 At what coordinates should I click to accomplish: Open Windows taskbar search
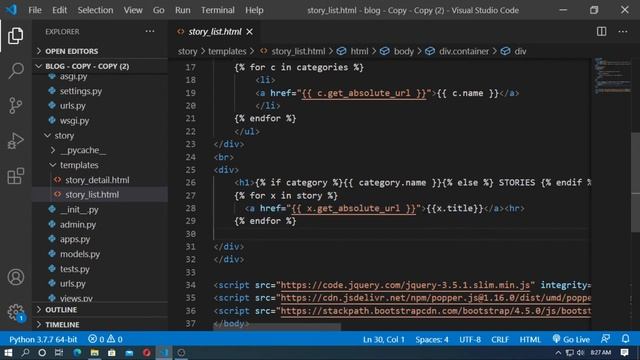[x=25, y=353]
